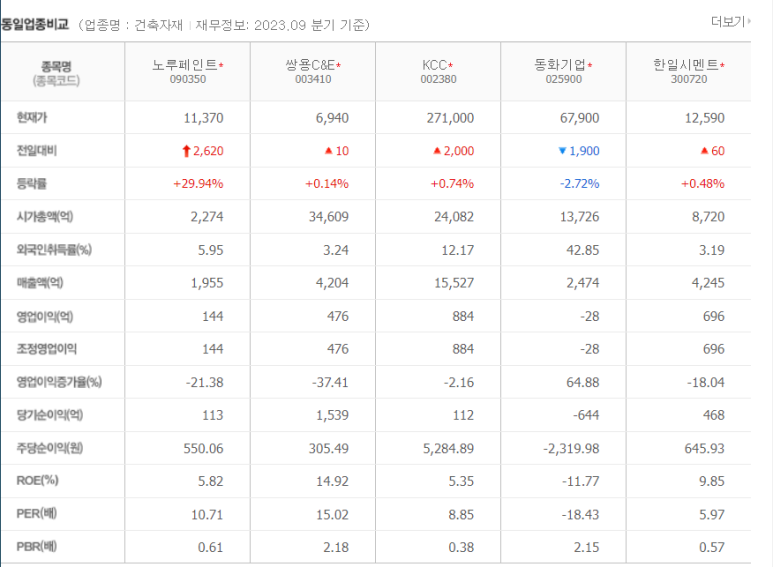Click the 영업이익증가율 value -37.41
This screenshot has height=567, width=773.
(x=330, y=383)
